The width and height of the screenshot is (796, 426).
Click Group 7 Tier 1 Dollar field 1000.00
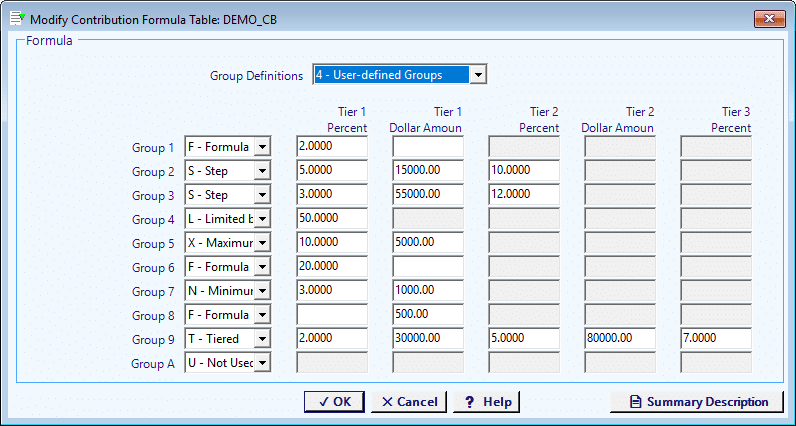tap(428, 290)
